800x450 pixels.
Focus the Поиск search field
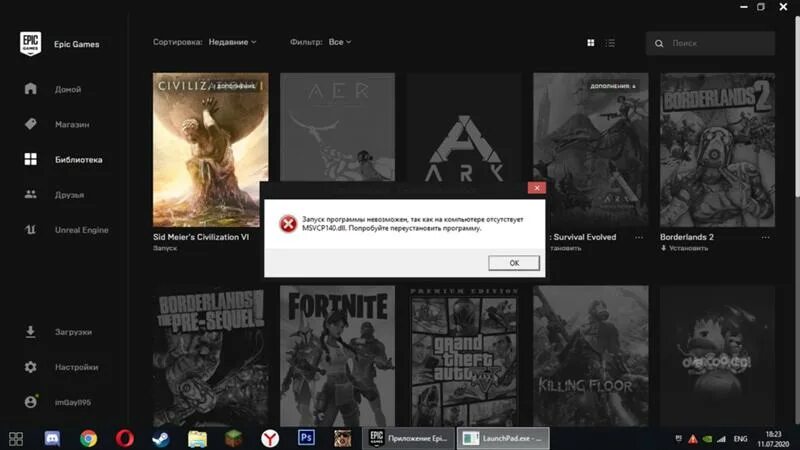710,43
